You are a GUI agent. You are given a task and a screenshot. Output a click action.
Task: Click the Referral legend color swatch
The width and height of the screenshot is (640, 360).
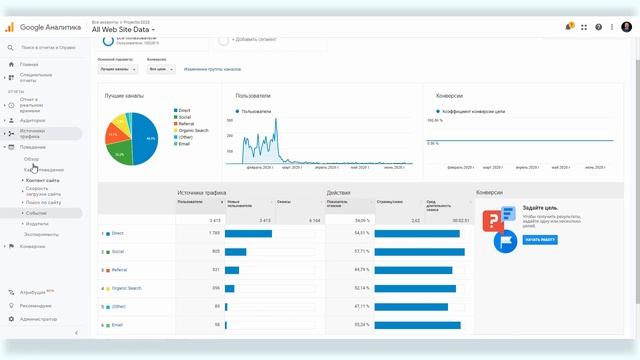coord(176,124)
